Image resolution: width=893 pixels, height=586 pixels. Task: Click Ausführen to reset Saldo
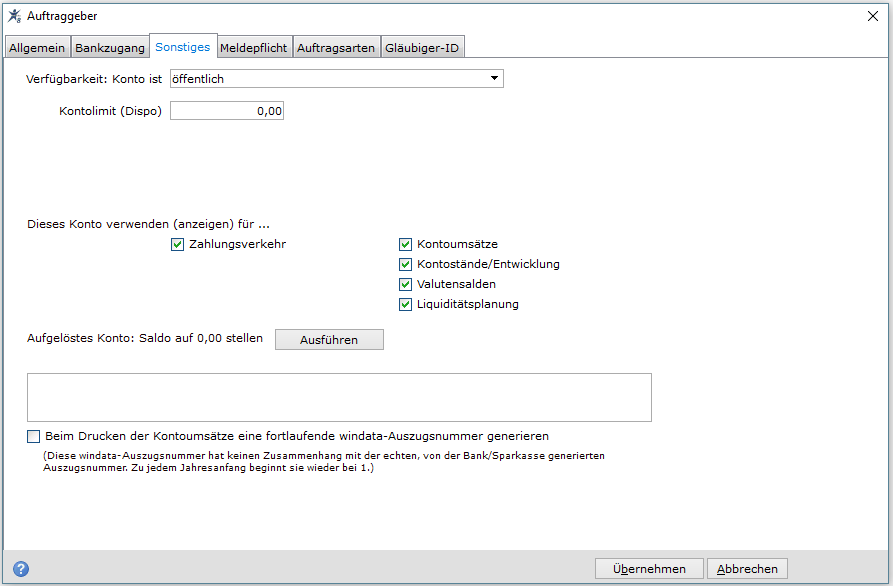pos(329,339)
